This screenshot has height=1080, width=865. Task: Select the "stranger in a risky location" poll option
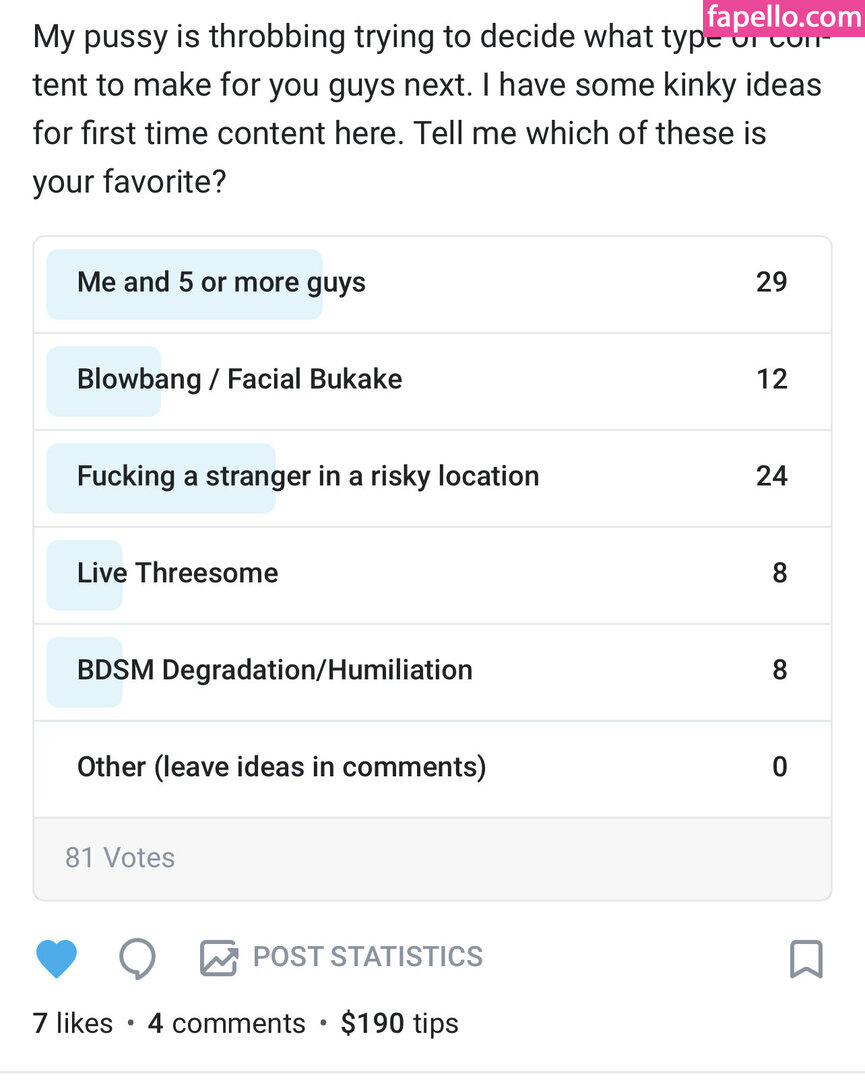(308, 477)
